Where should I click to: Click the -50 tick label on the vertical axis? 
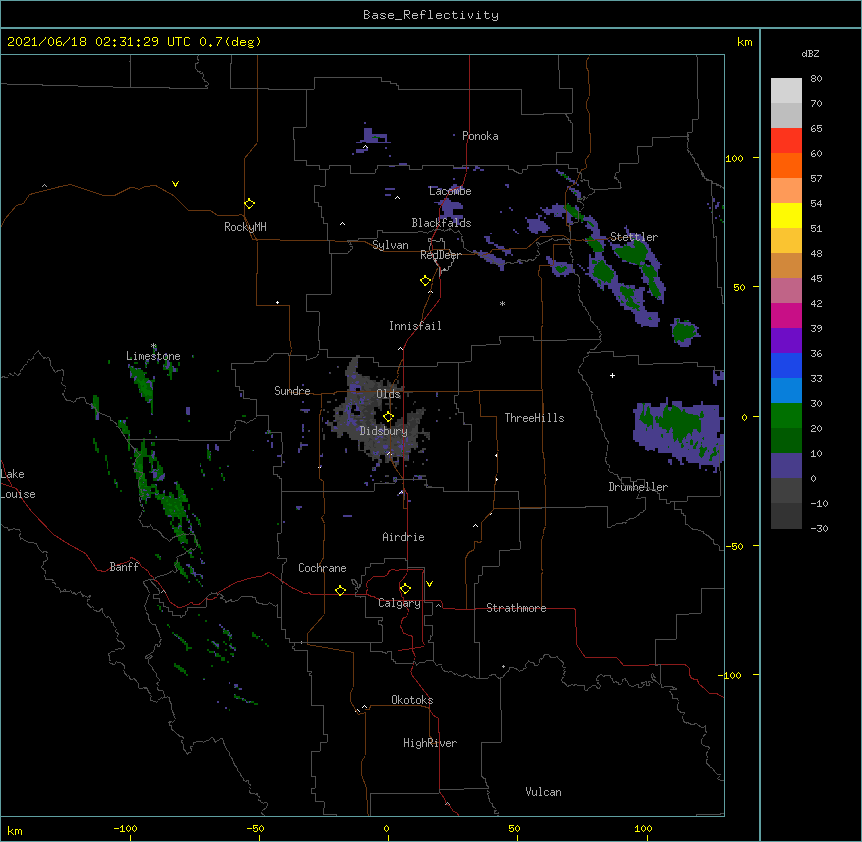tap(734, 546)
